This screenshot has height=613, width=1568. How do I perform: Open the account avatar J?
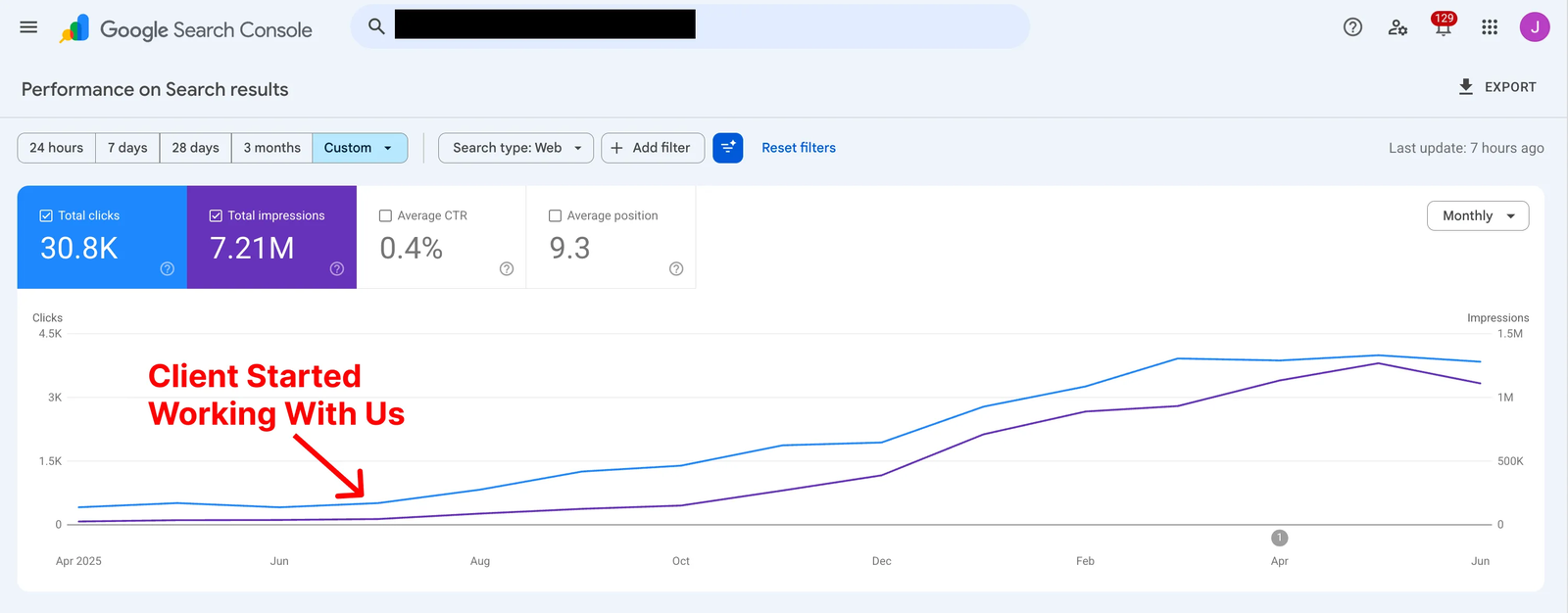[1535, 27]
